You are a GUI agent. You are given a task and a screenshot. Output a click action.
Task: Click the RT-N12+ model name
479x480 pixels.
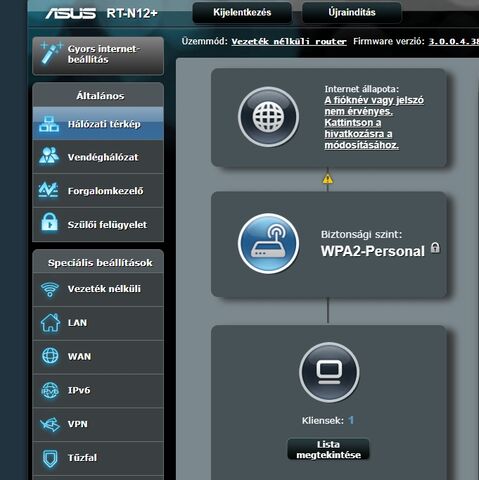click(x=132, y=13)
